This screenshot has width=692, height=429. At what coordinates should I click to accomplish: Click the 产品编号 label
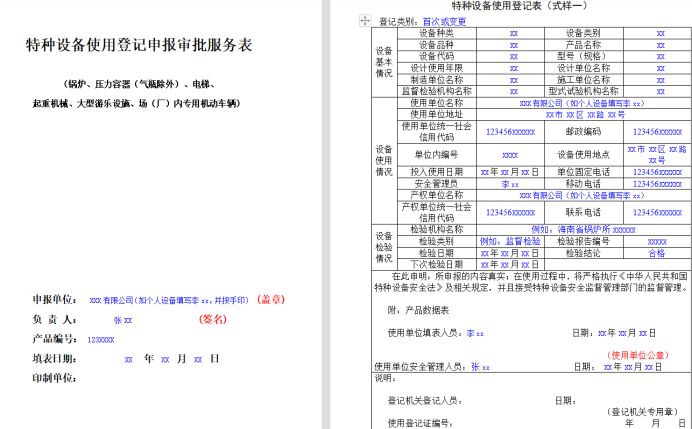(x=55, y=339)
